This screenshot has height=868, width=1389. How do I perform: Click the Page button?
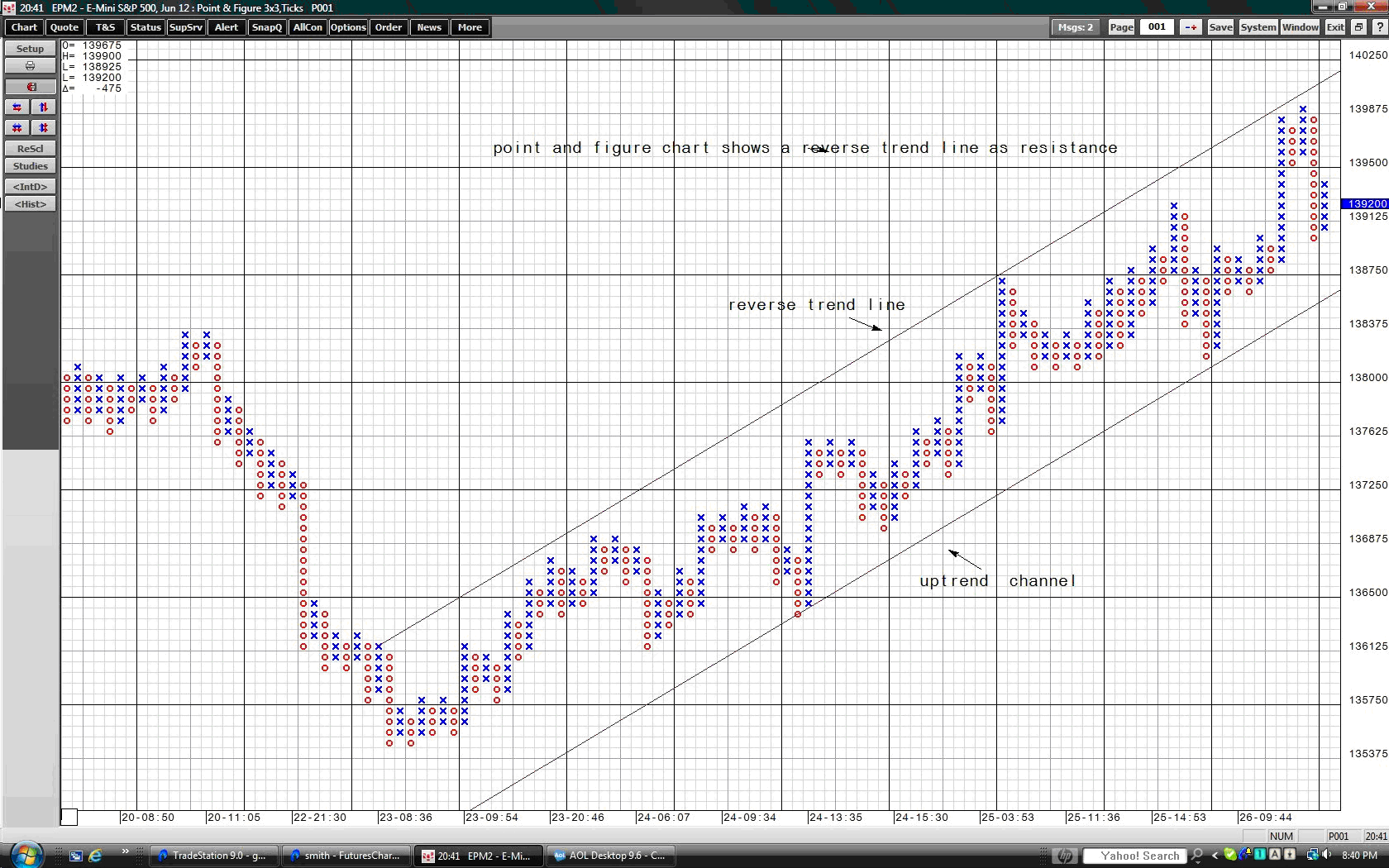pos(1121,27)
